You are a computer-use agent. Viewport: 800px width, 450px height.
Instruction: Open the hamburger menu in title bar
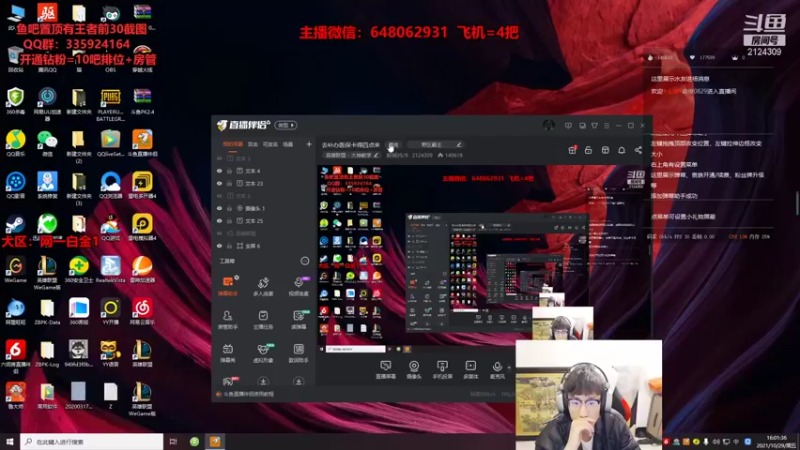[607, 126]
